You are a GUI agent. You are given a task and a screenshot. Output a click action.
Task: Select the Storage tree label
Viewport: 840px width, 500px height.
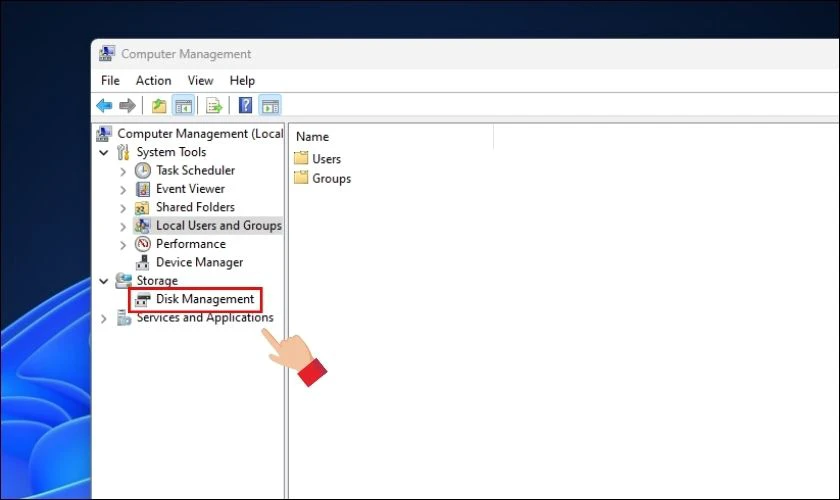pyautogui.click(x=157, y=281)
